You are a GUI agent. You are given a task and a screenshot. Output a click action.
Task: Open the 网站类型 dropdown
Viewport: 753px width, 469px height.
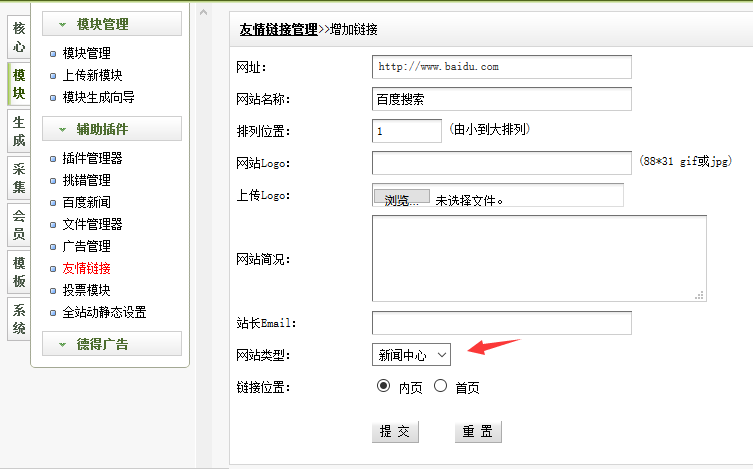click(411, 354)
